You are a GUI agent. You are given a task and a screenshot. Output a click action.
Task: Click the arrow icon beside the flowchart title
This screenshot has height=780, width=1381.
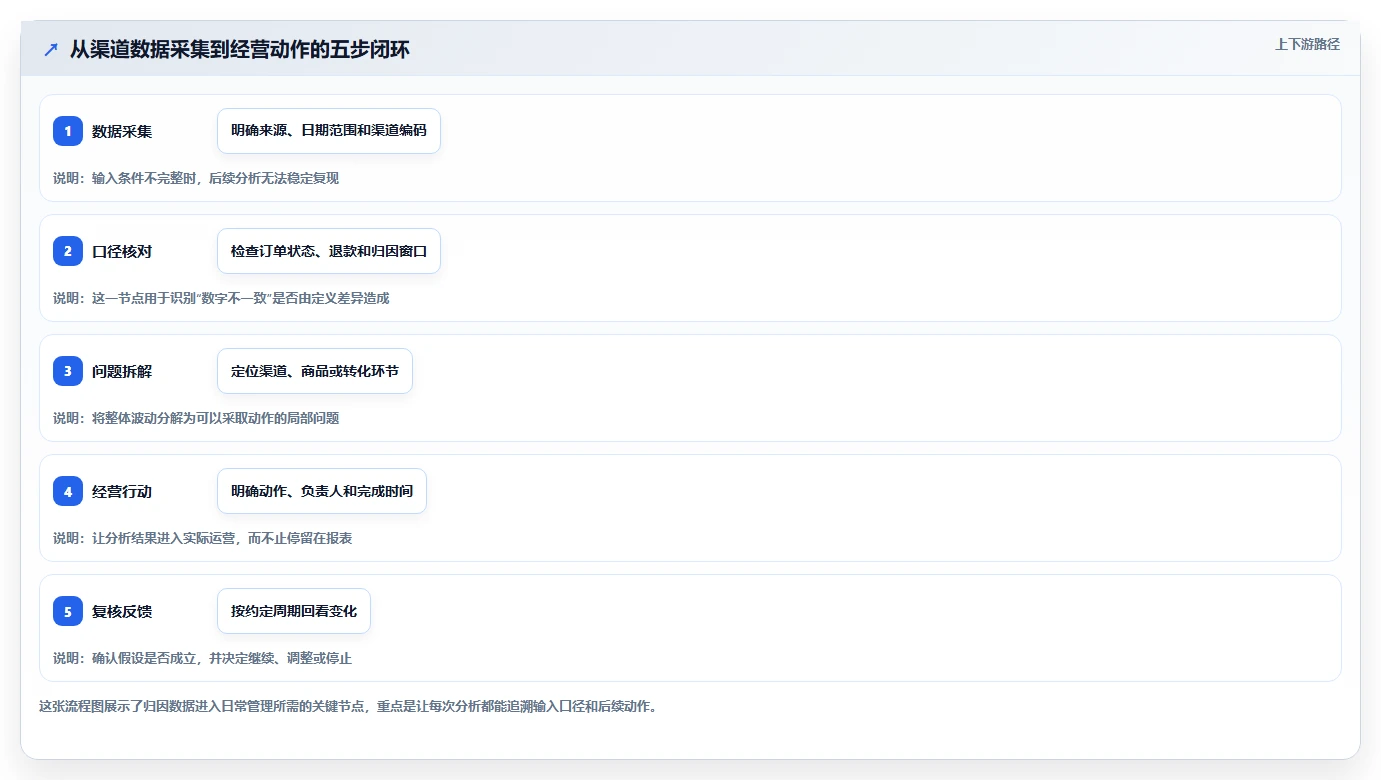51,50
